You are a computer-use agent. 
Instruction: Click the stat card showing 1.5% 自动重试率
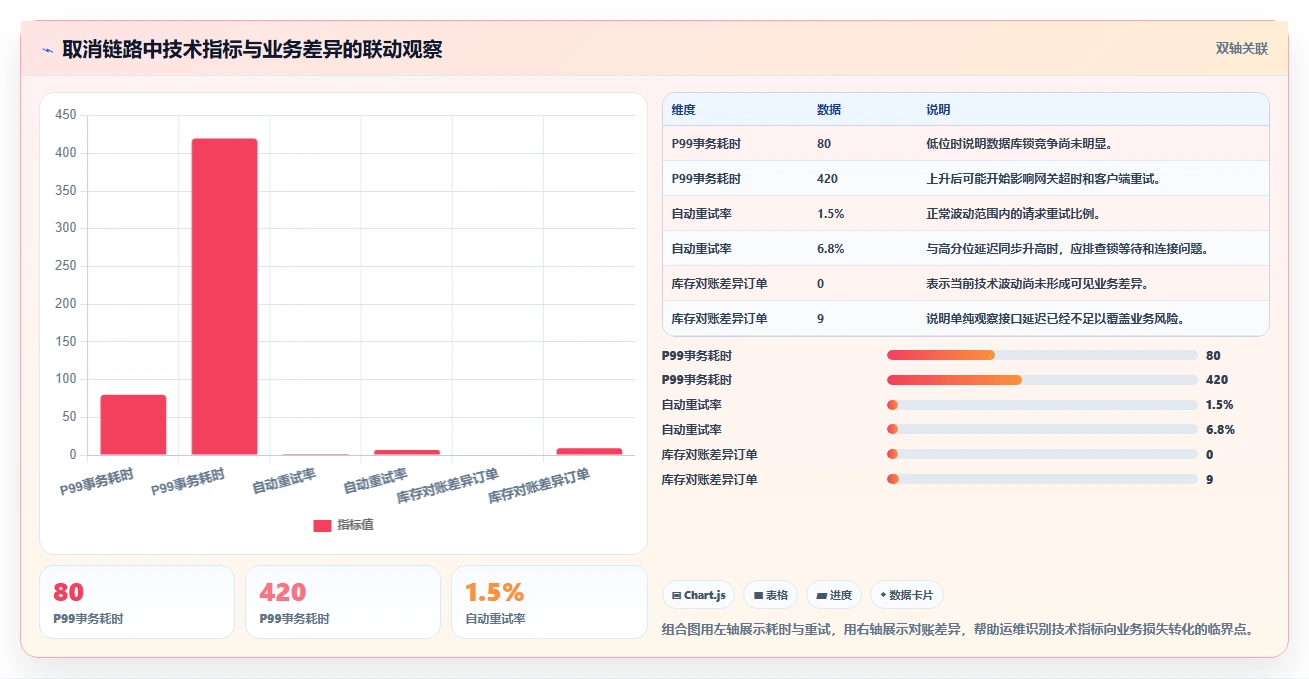[549, 602]
